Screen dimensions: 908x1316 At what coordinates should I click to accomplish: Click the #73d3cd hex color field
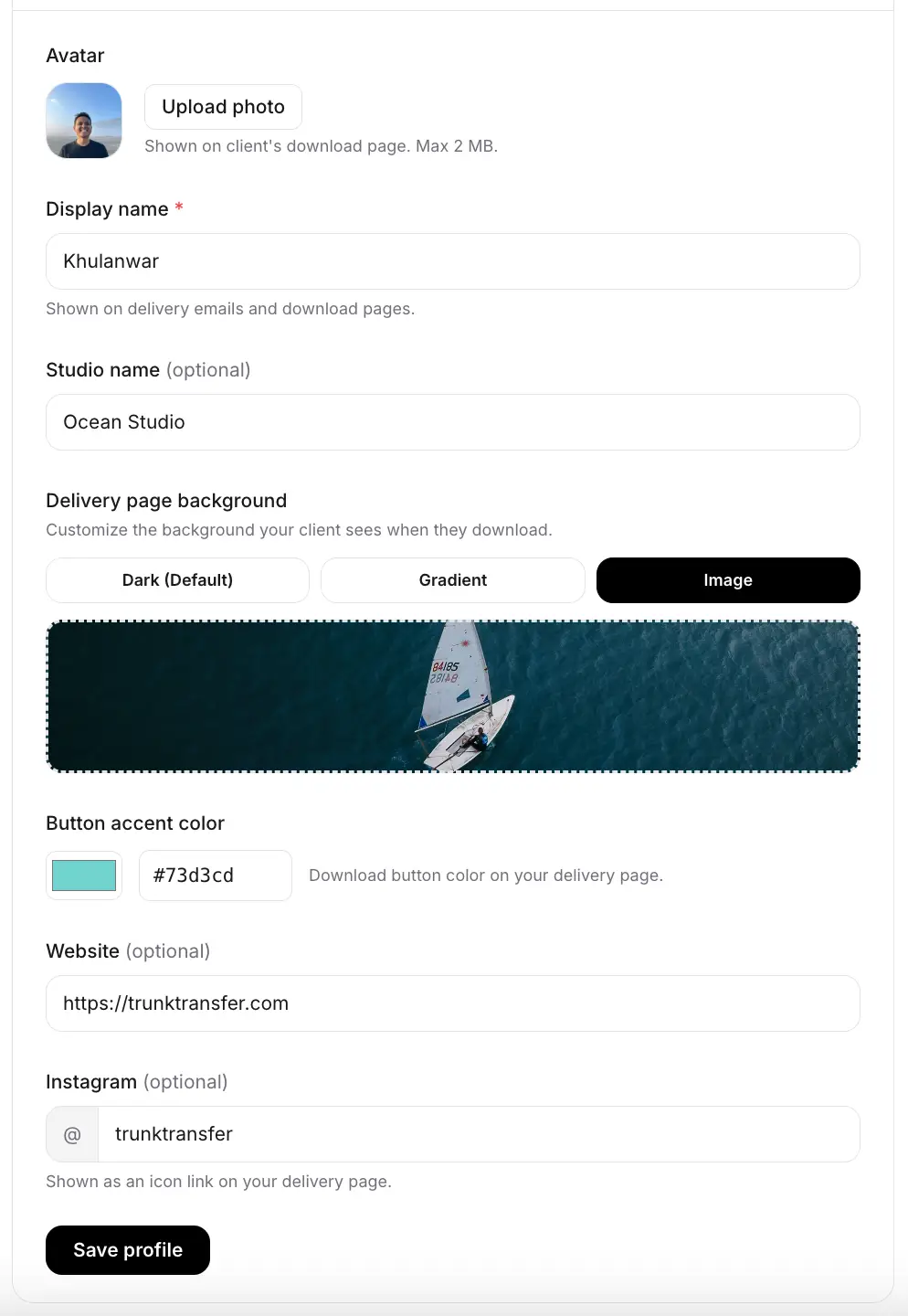click(x=216, y=876)
